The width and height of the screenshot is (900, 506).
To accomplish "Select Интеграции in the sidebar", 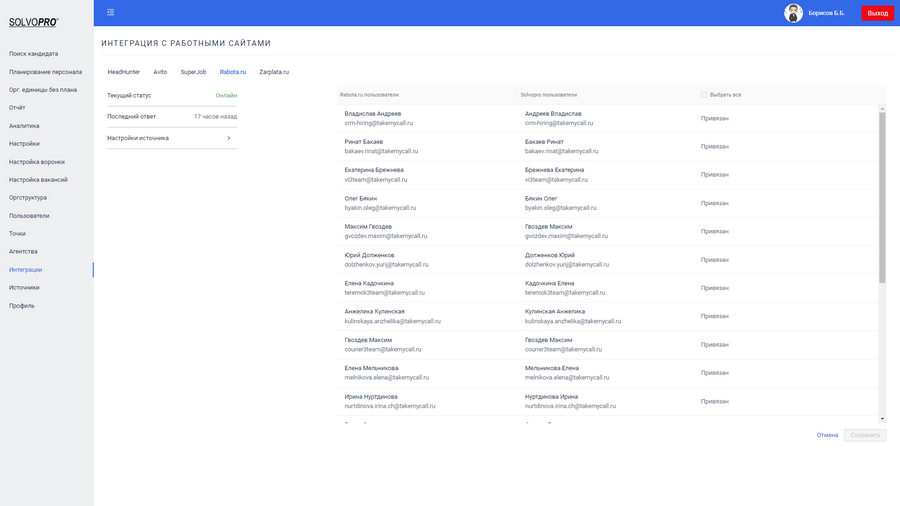I will 25,270.
